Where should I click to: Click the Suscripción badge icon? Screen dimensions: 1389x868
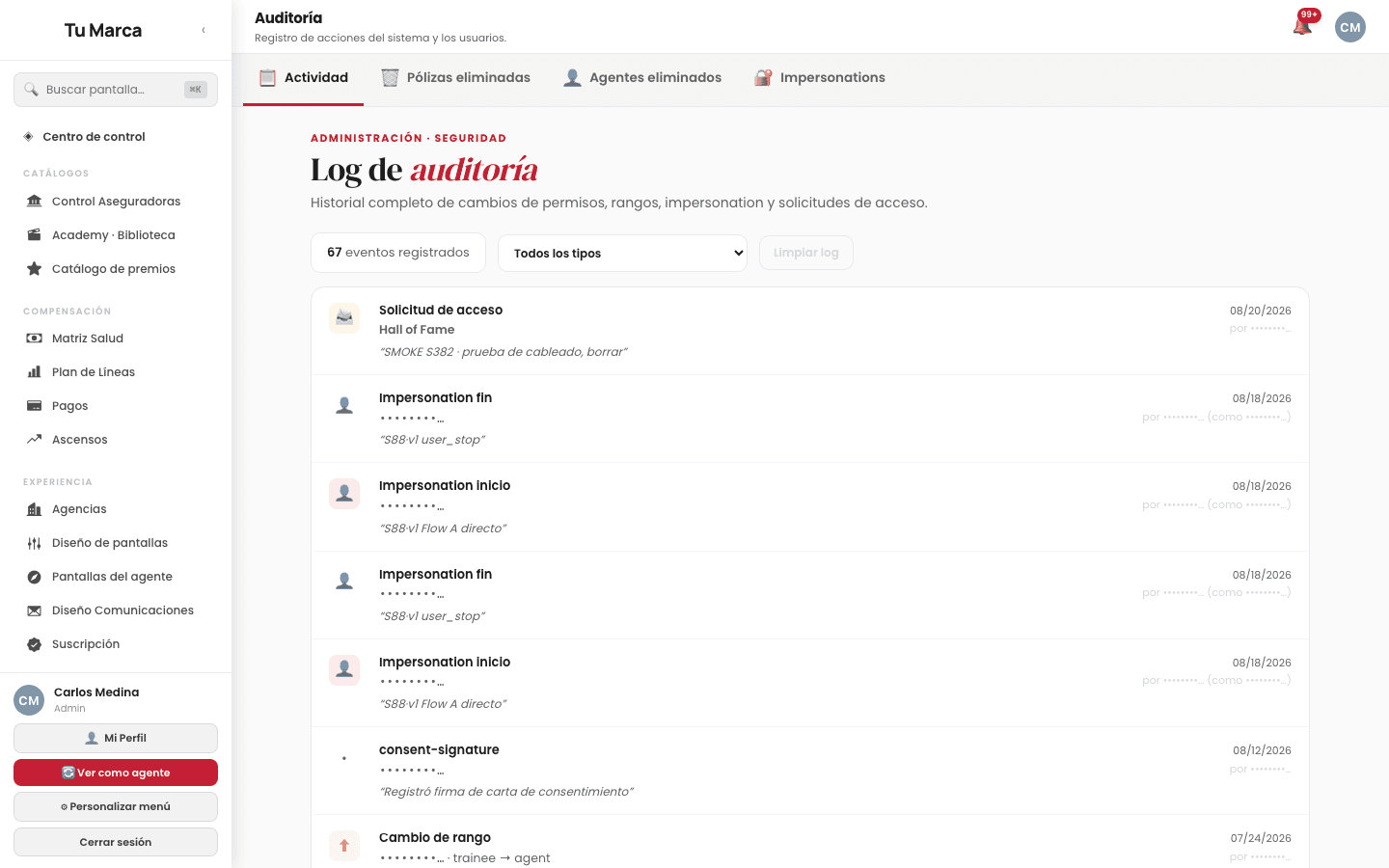pos(35,644)
